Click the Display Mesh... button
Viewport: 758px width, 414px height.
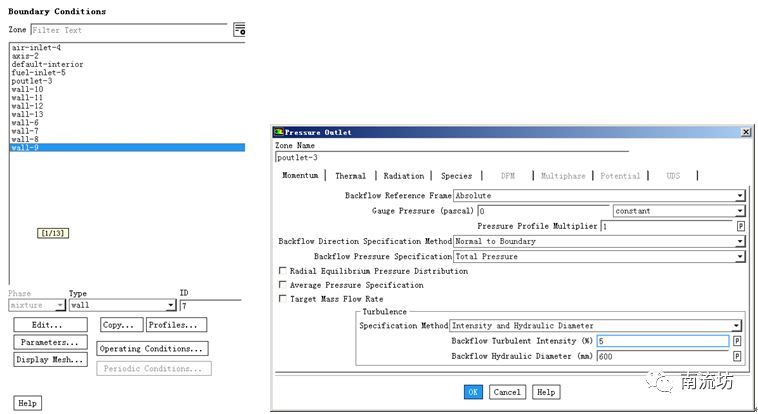[x=50, y=360]
